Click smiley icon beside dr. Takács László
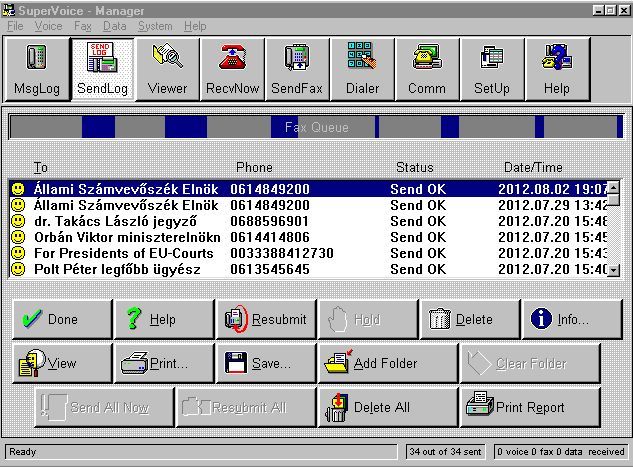Image resolution: width=633 pixels, height=467 pixels. point(18,221)
